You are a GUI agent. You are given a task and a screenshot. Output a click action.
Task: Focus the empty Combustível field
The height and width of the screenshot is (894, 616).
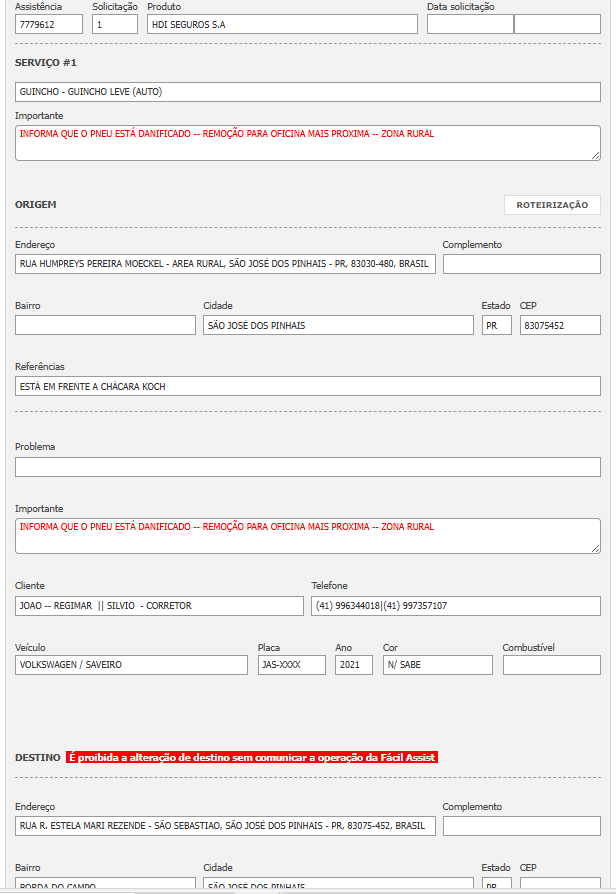551,665
